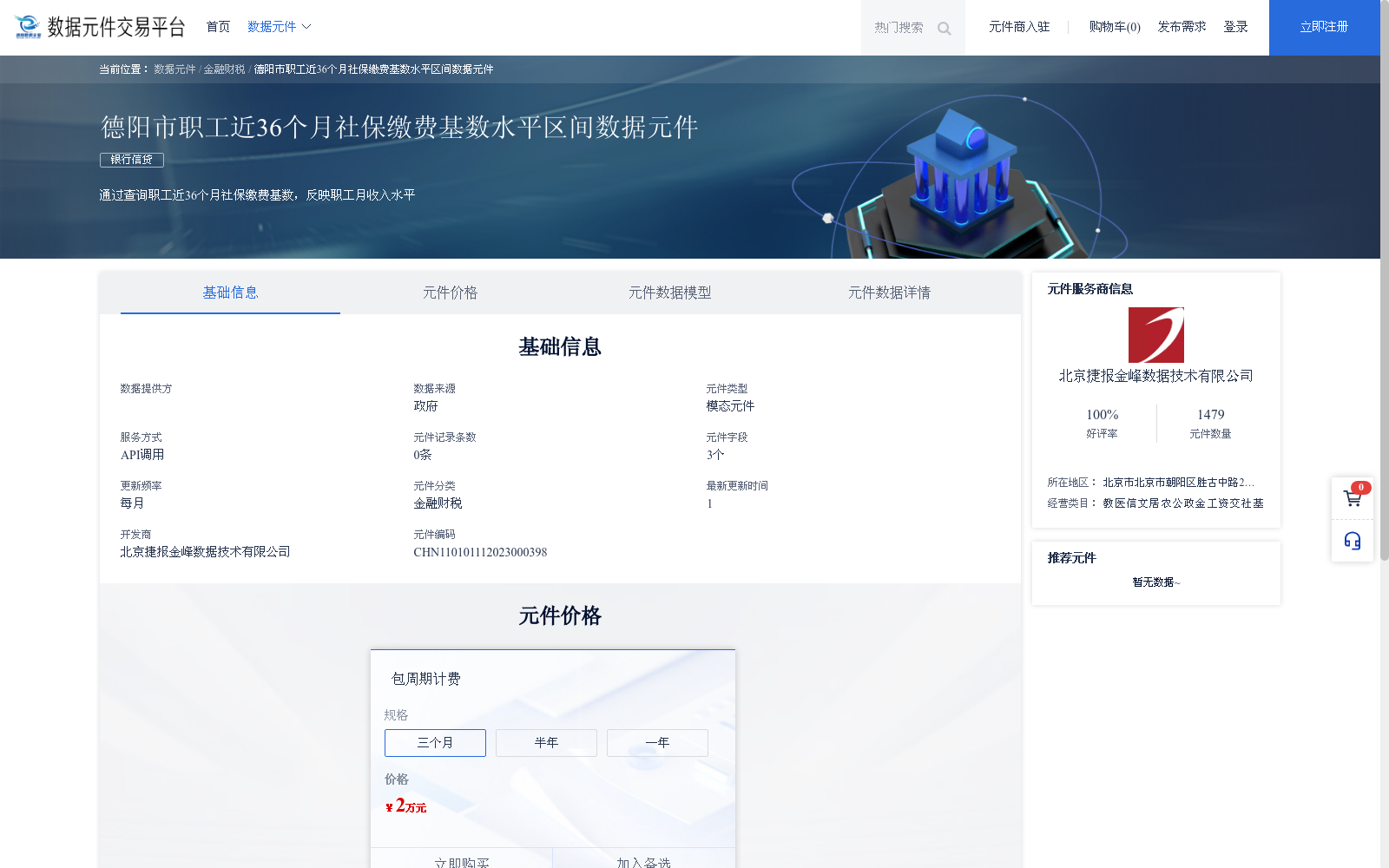
Task: Click the 银行信贷 tag
Action: [132, 160]
